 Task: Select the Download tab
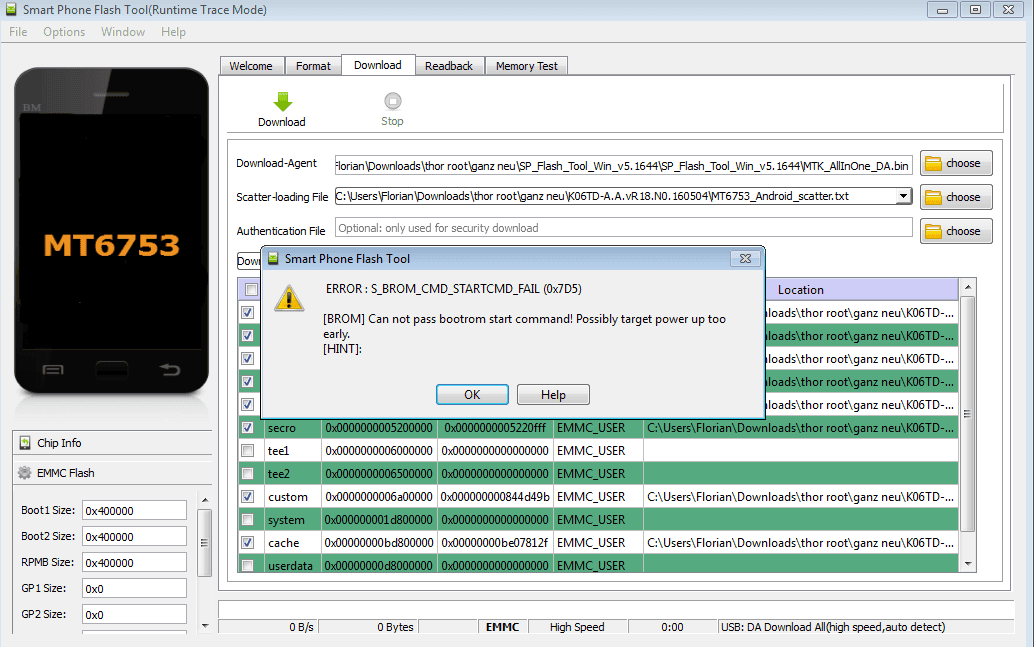click(378, 65)
